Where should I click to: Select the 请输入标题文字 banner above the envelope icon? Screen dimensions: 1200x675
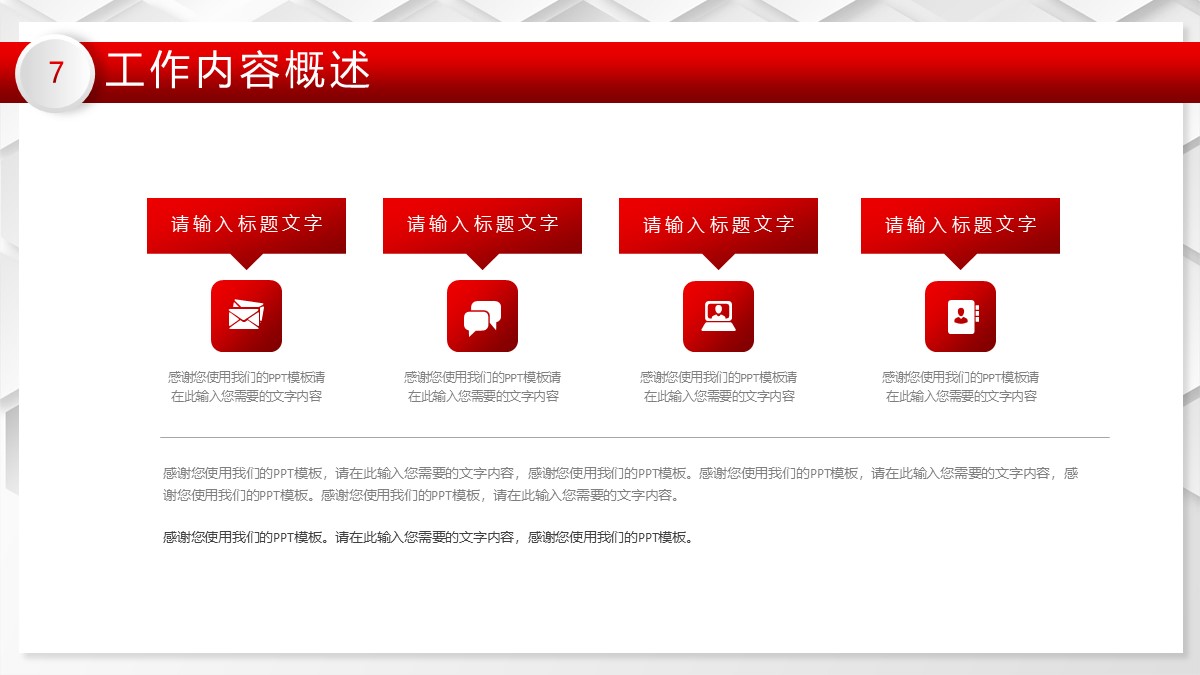[x=246, y=224]
